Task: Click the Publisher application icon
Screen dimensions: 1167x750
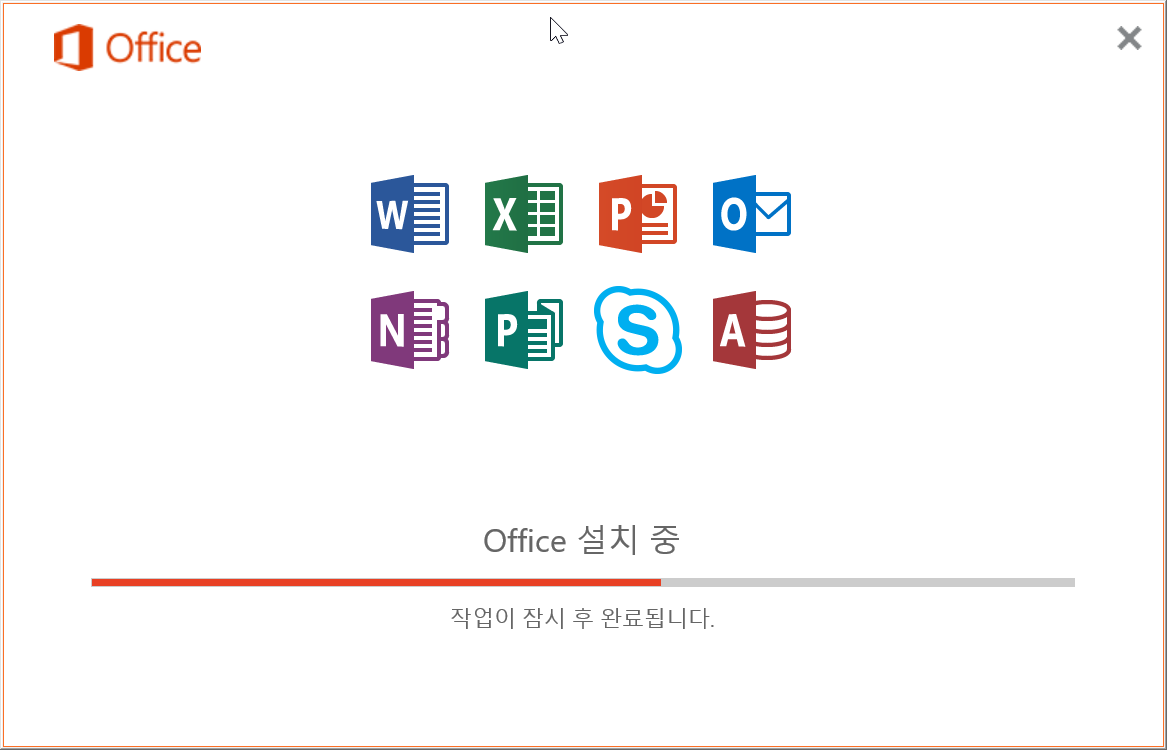Action: click(524, 330)
